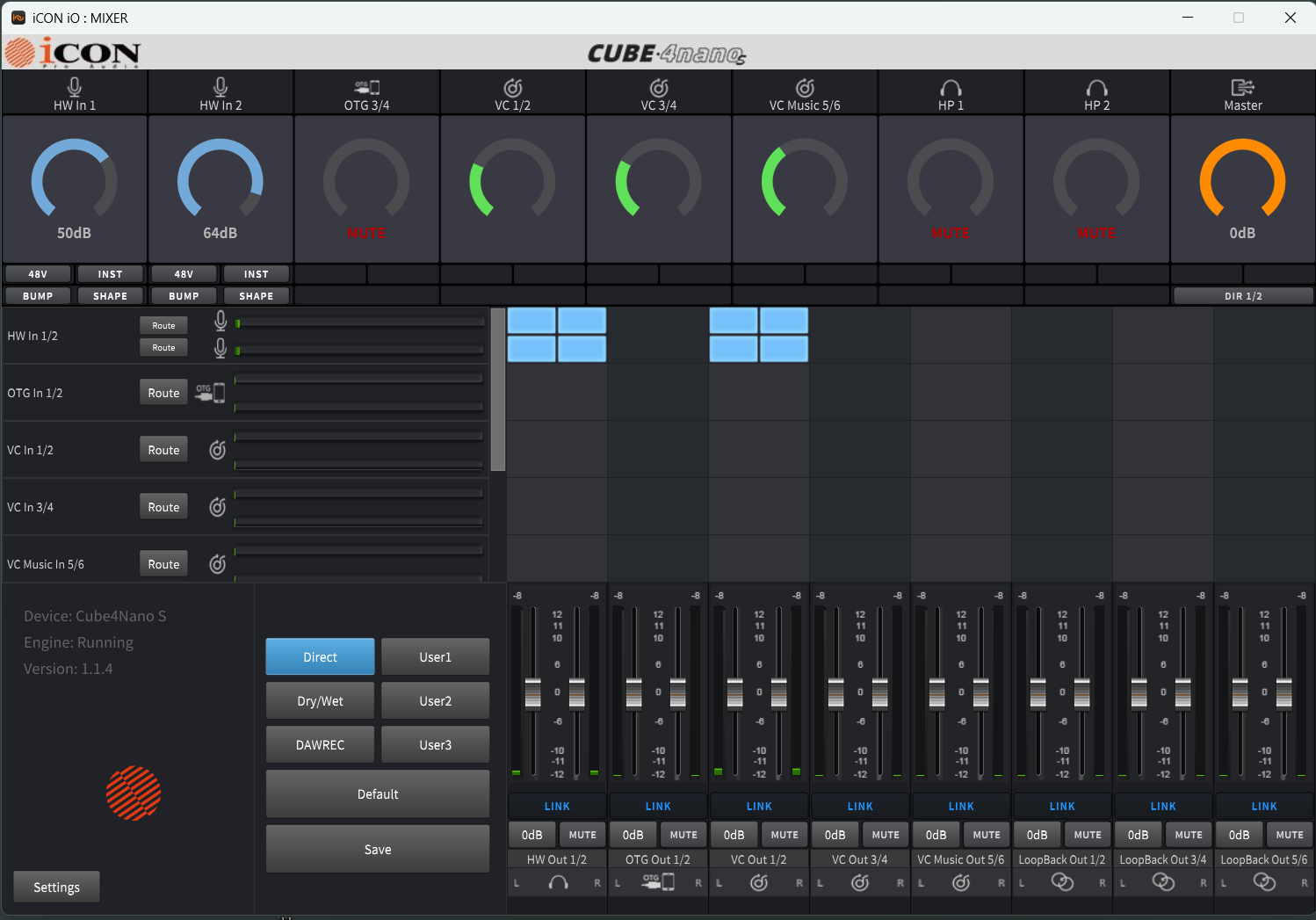Save the current mixer configuration
1316x920 pixels.
point(378,849)
